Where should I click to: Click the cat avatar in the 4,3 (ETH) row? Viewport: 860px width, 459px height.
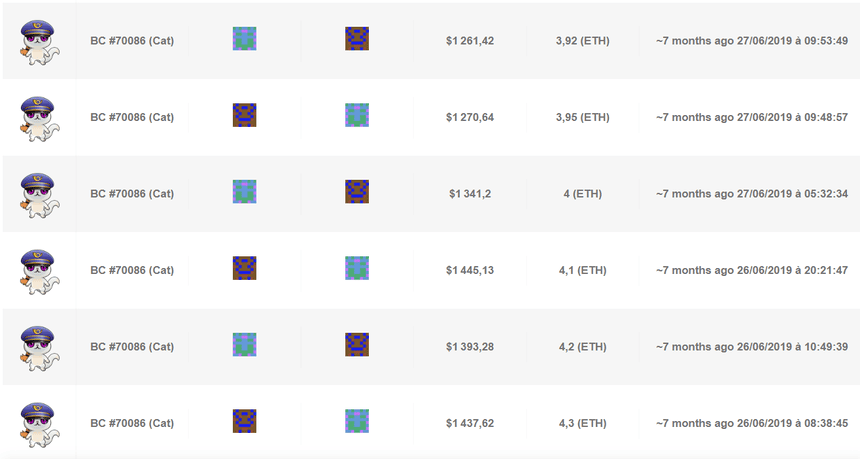click(38, 423)
